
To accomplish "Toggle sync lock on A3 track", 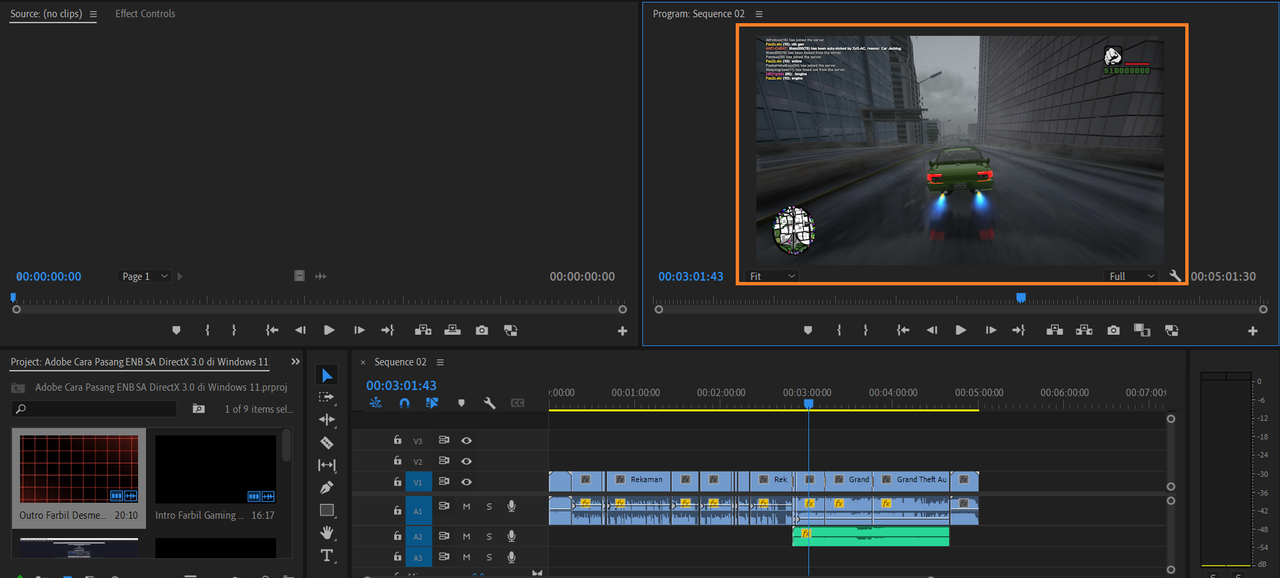I will pyautogui.click(x=444, y=557).
